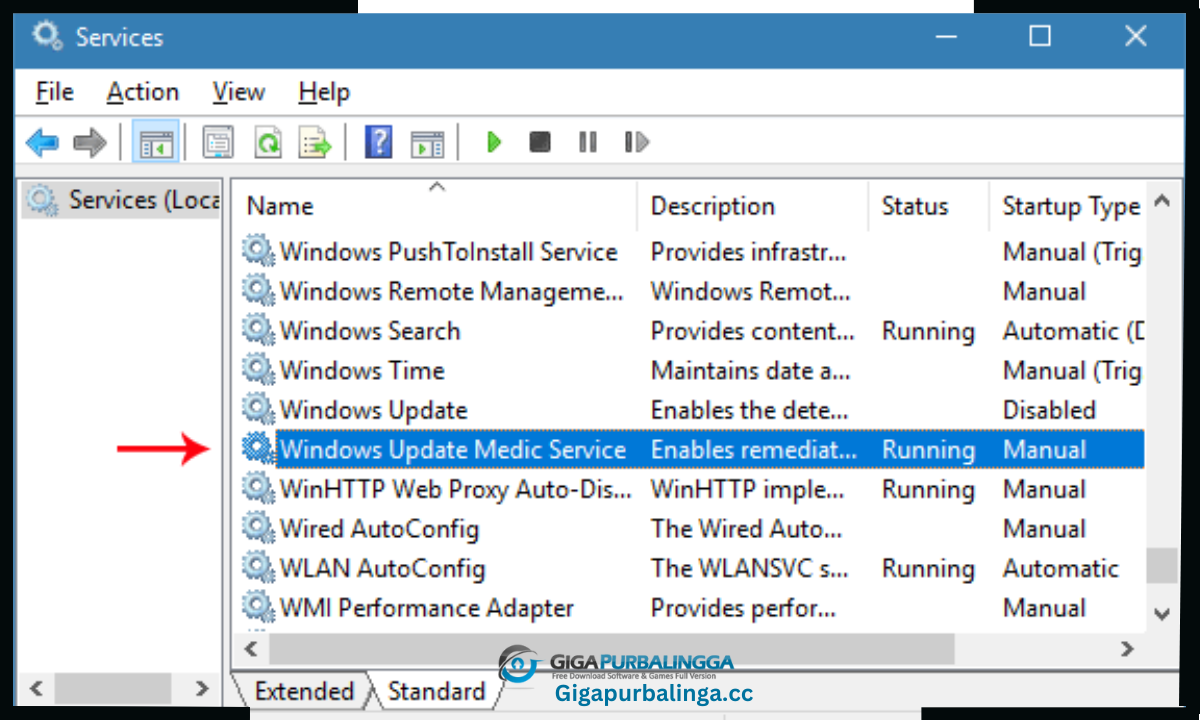Click Running status of Windows Search

[928, 331]
